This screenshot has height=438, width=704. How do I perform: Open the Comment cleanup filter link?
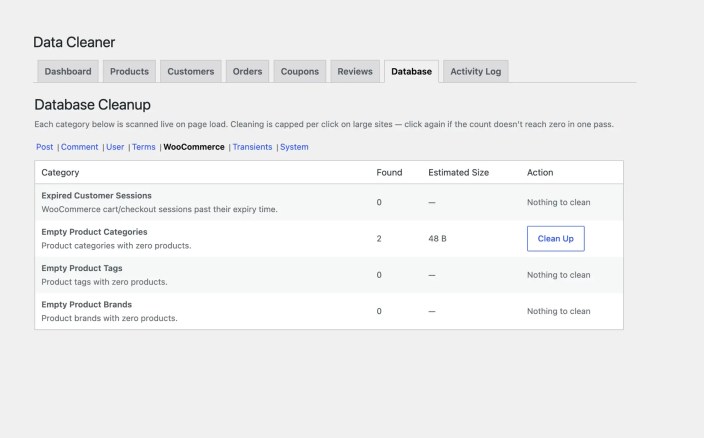point(79,147)
